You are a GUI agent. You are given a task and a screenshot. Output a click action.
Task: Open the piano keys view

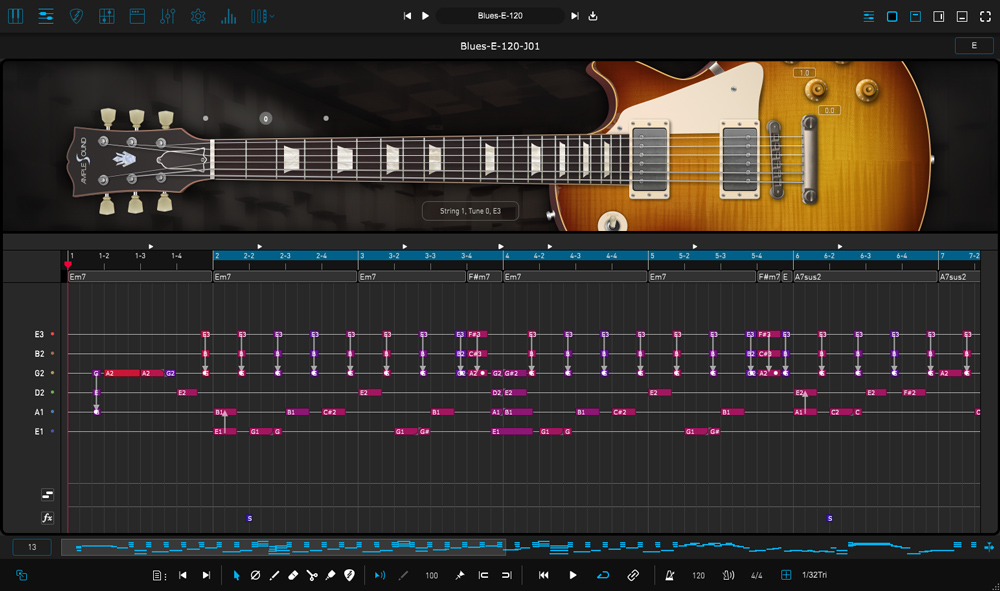pos(15,16)
